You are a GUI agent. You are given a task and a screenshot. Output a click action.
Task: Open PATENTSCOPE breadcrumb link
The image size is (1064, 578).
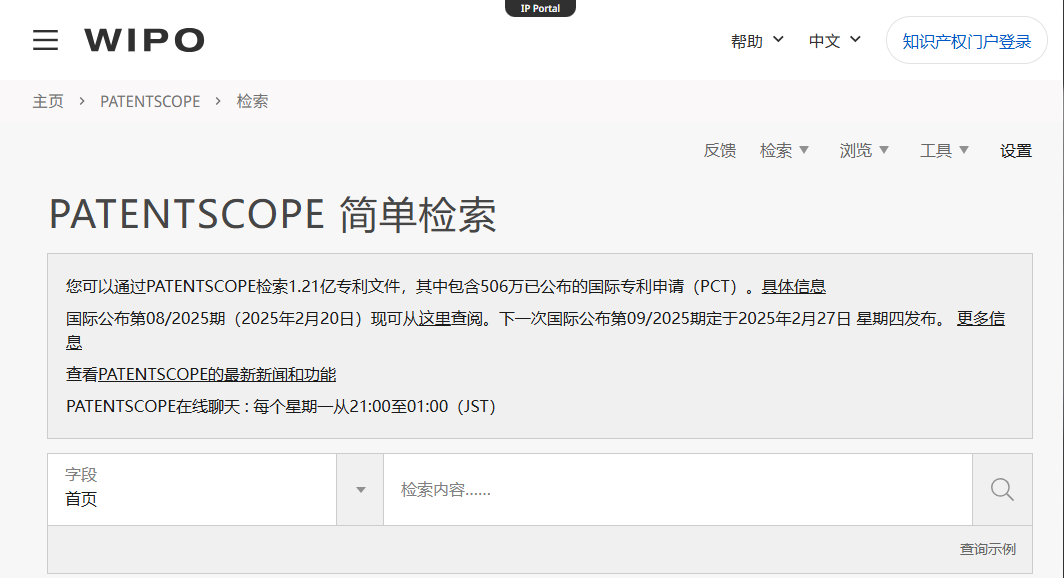tap(150, 101)
